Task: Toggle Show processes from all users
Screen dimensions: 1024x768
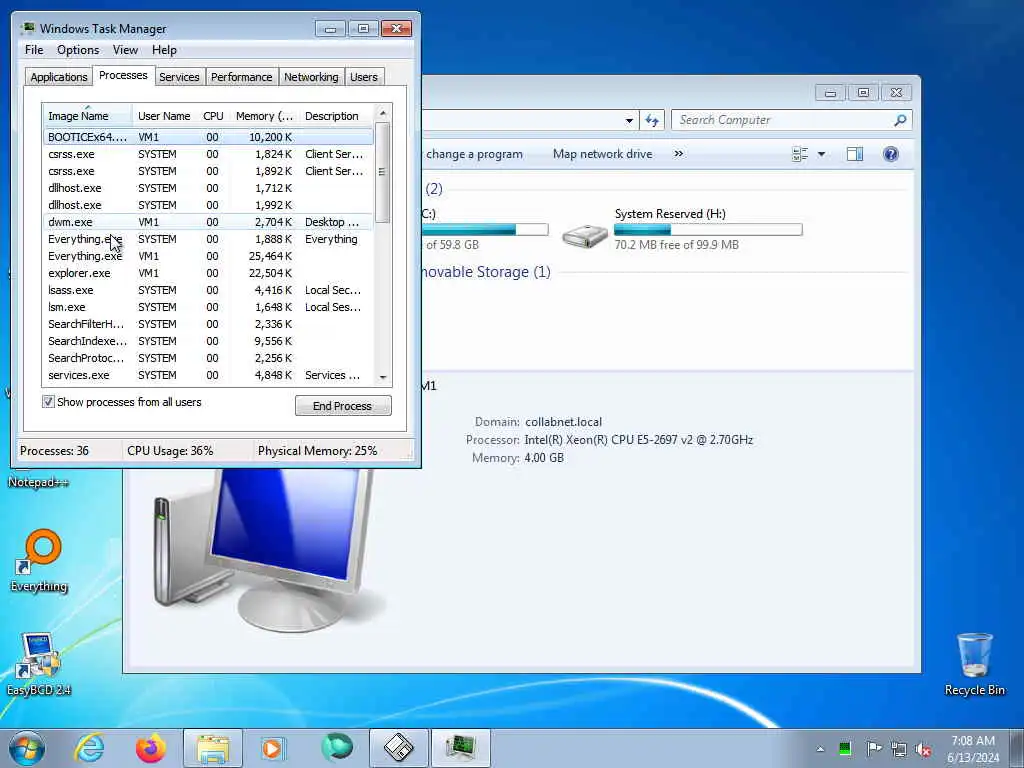Action: point(48,402)
